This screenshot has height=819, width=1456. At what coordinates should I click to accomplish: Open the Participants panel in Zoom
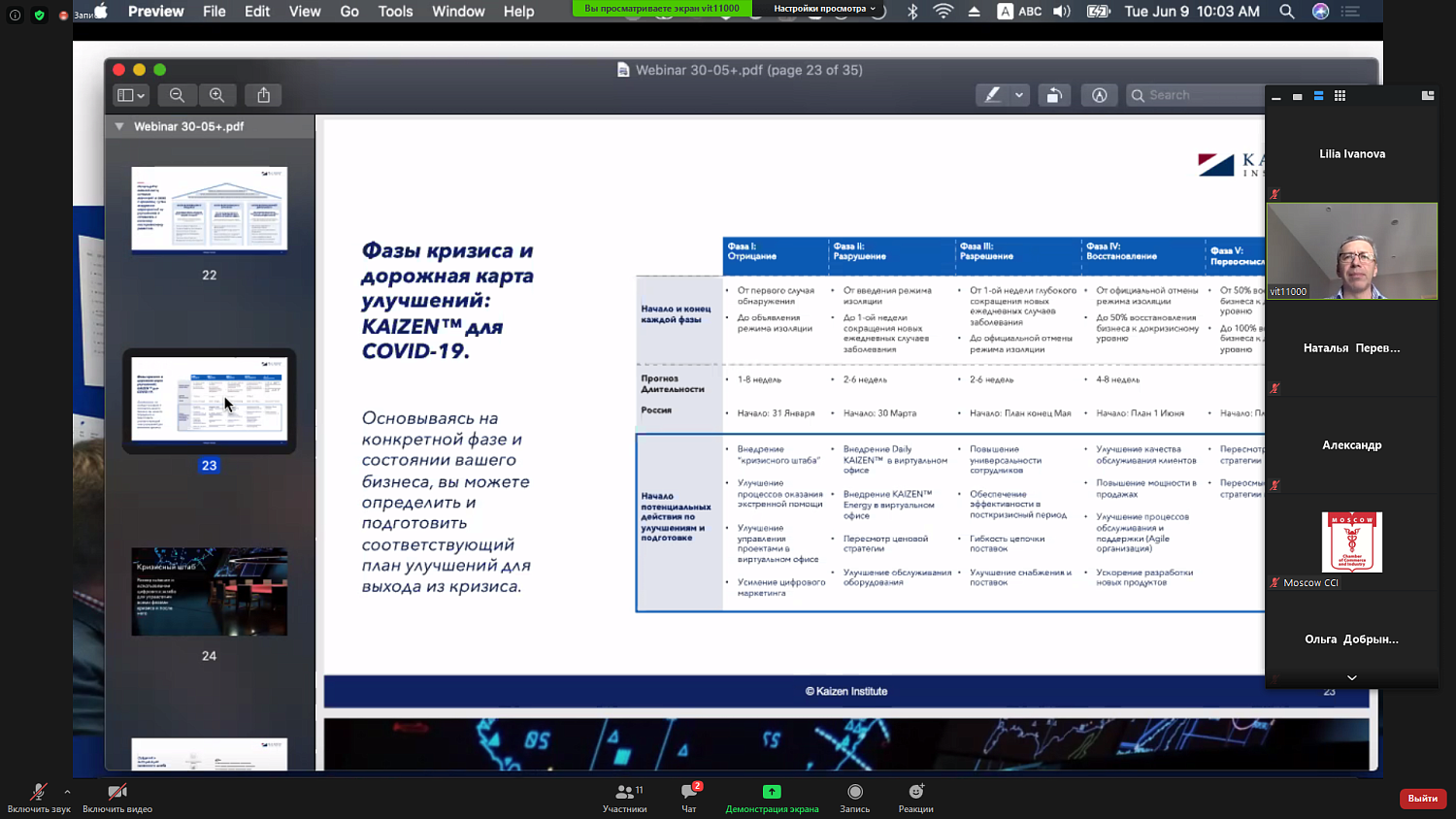[x=625, y=799]
